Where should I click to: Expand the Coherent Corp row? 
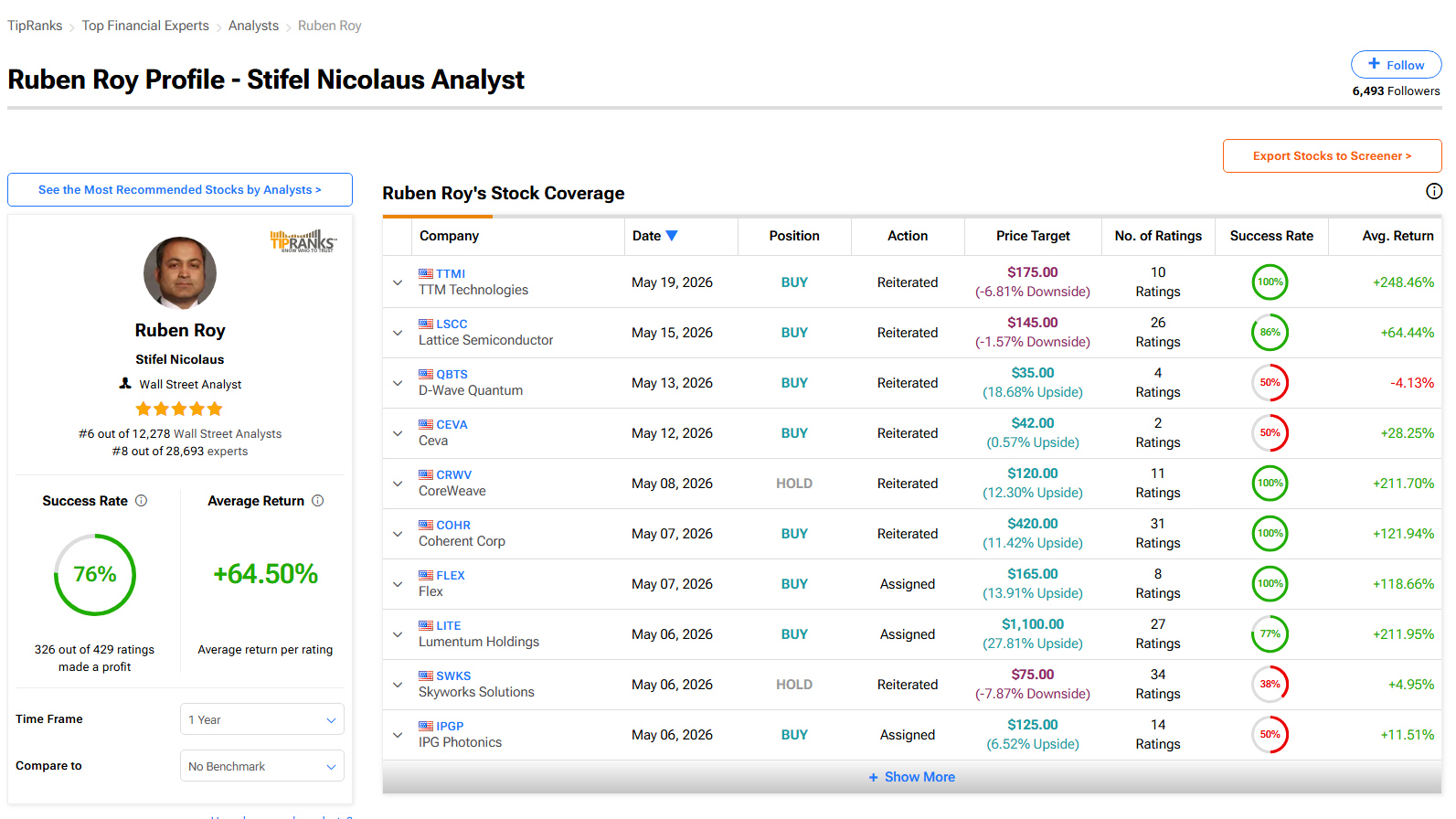pos(398,534)
